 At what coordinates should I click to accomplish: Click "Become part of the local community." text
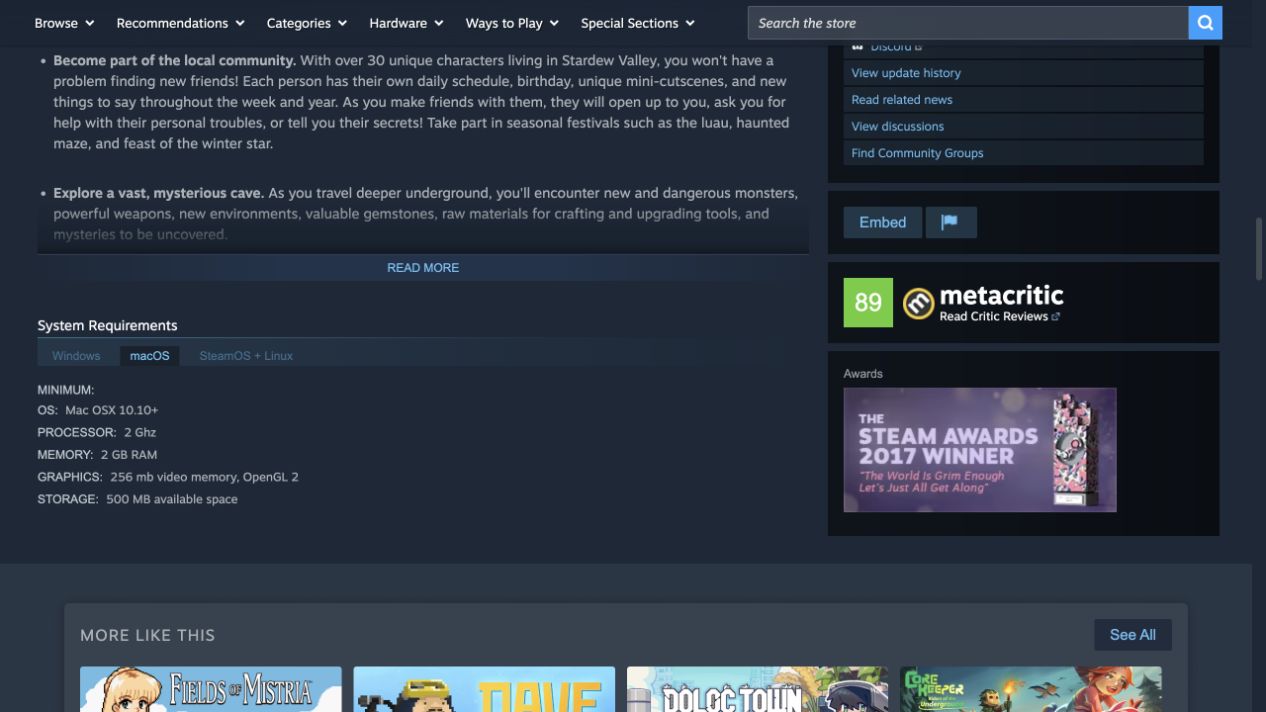(x=174, y=61)
